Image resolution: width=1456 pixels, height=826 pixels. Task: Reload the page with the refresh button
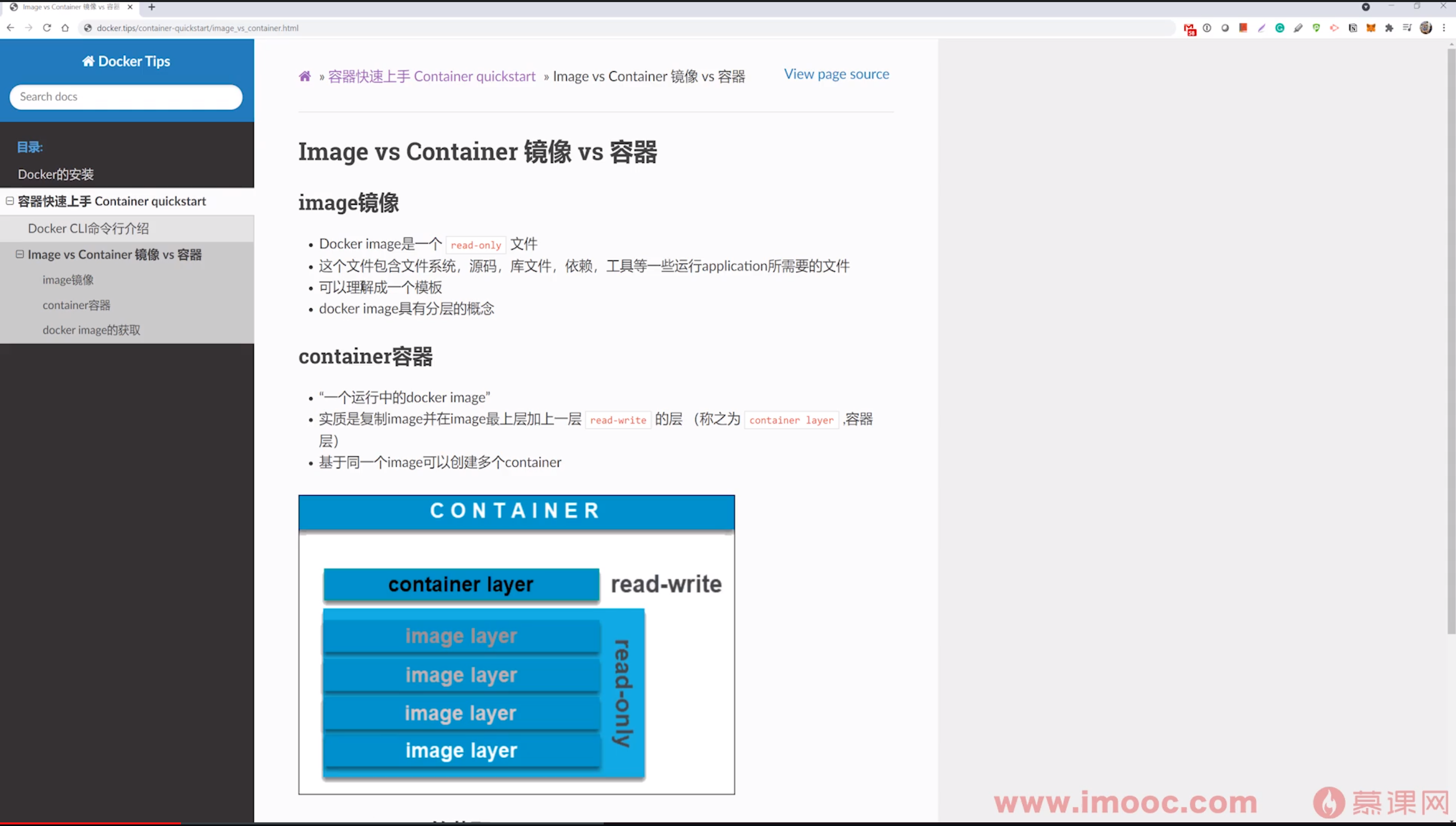click(47, 28)
